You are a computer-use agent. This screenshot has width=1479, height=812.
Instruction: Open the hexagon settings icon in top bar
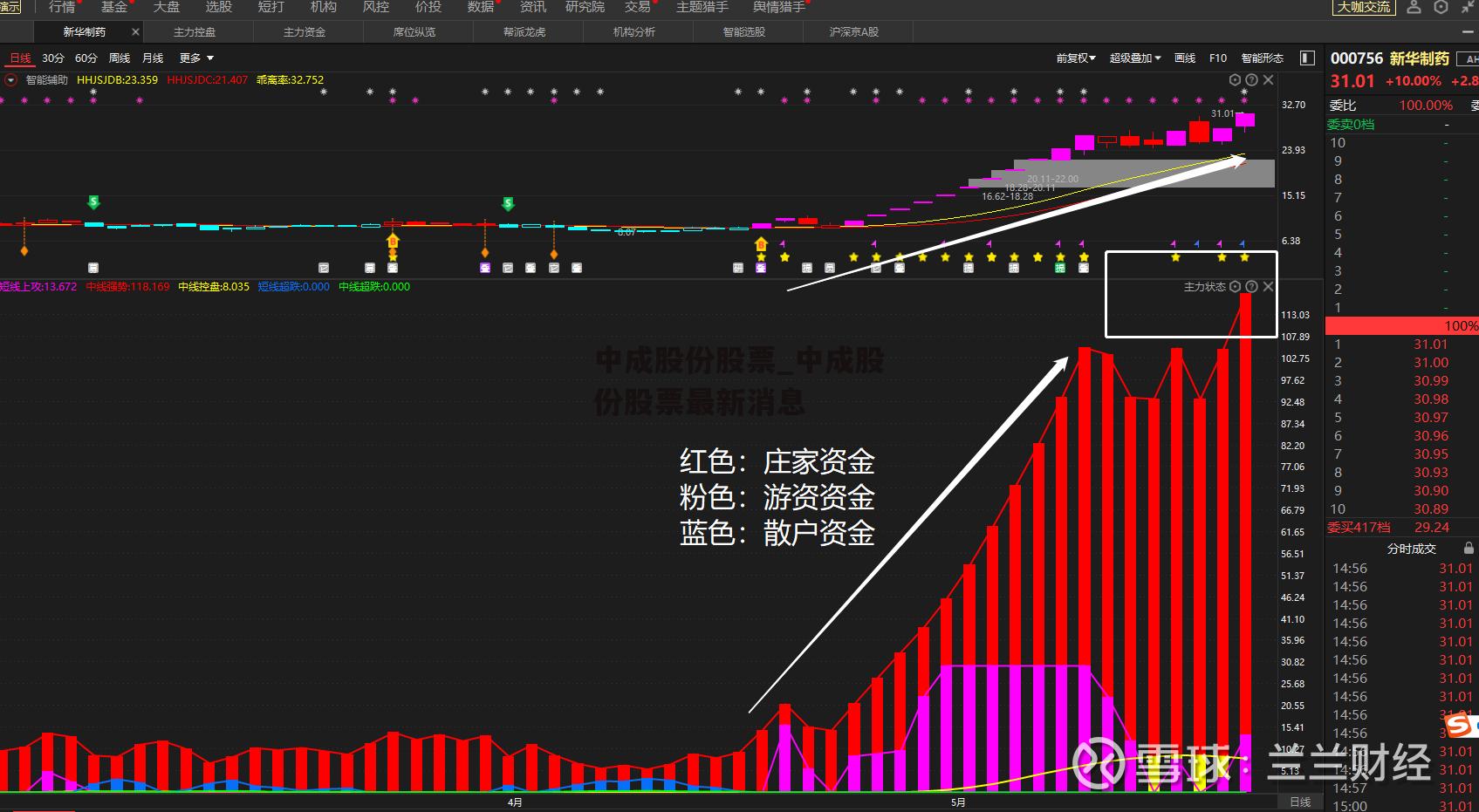pos(1441,7)
